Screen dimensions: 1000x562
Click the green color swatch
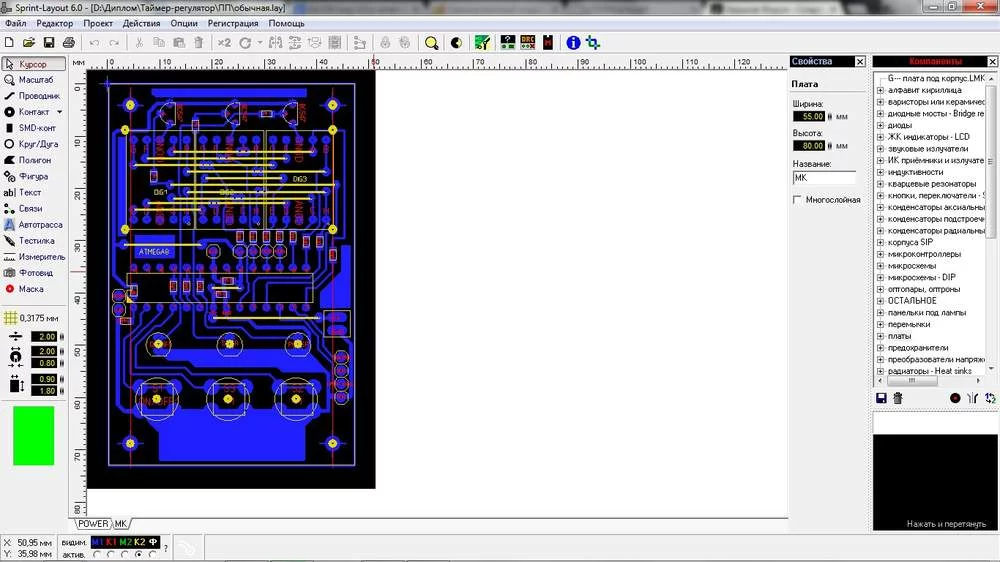coord(33,435)
